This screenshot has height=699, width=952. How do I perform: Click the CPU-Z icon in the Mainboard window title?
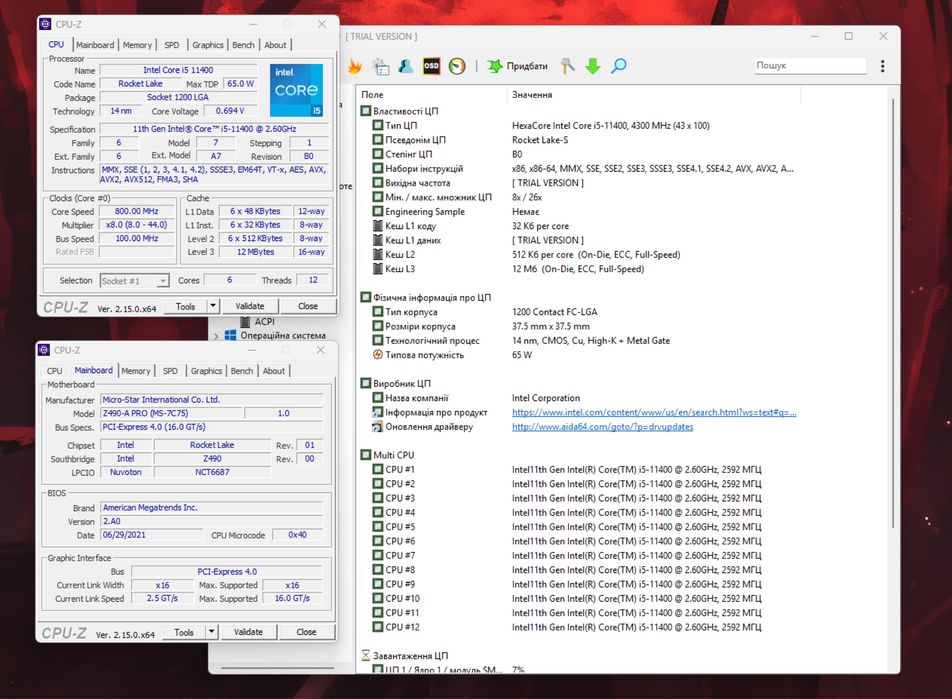click(x=44, y=350)
